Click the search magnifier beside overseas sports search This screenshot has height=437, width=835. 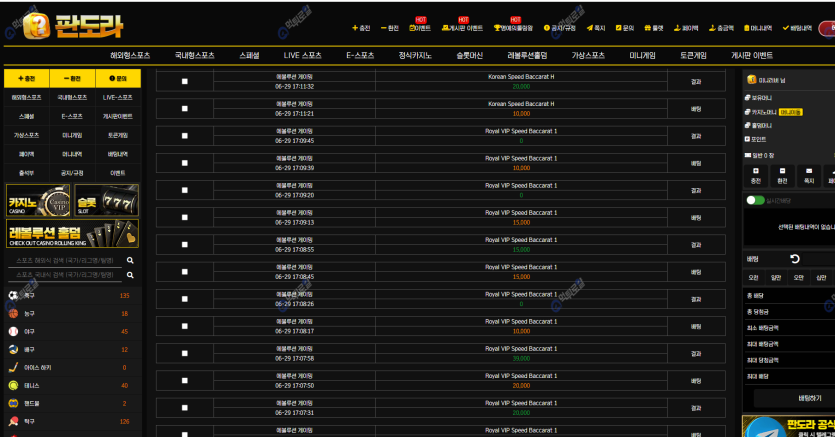(130, 260)
